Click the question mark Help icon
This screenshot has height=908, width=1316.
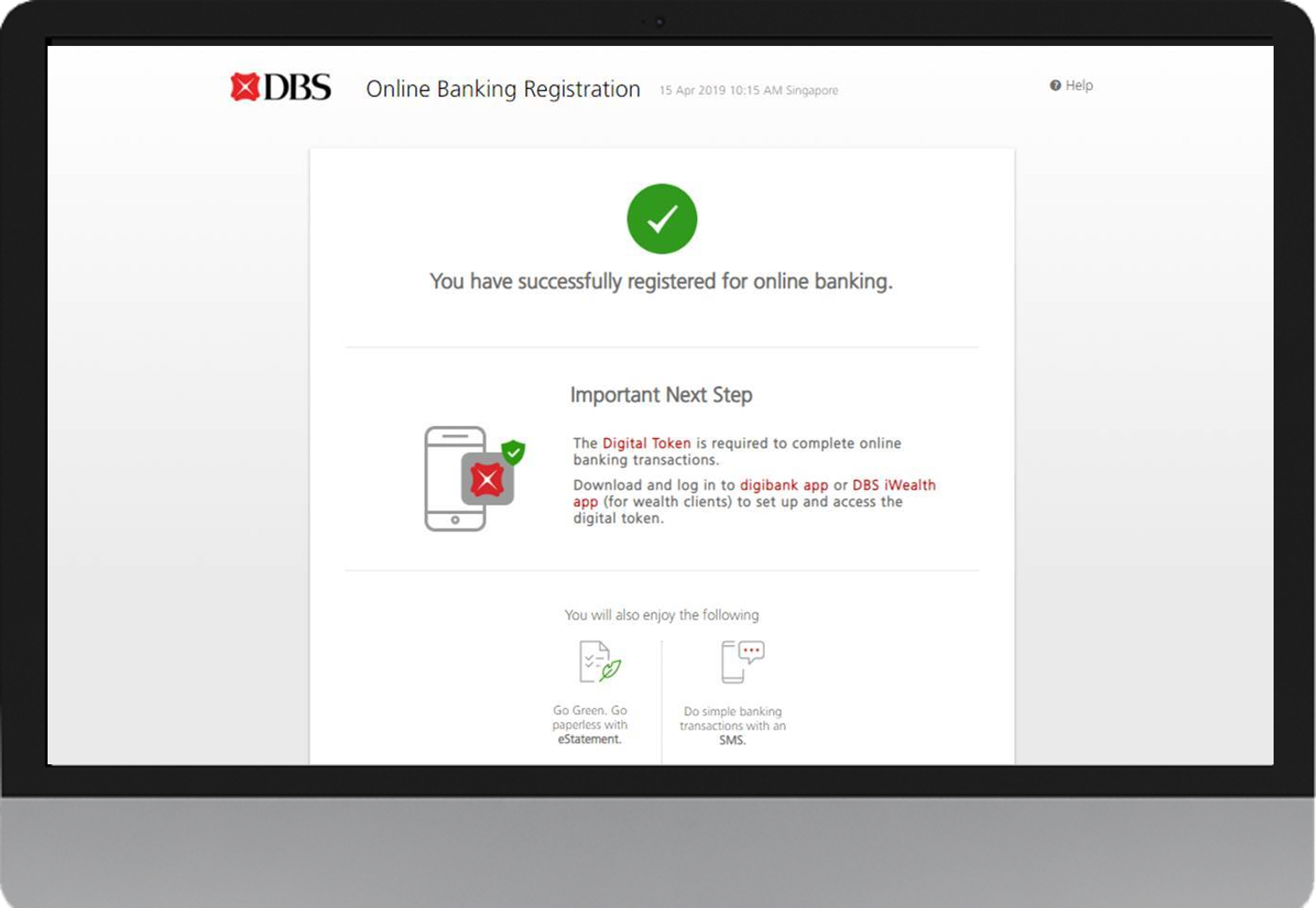[1055, 86]
